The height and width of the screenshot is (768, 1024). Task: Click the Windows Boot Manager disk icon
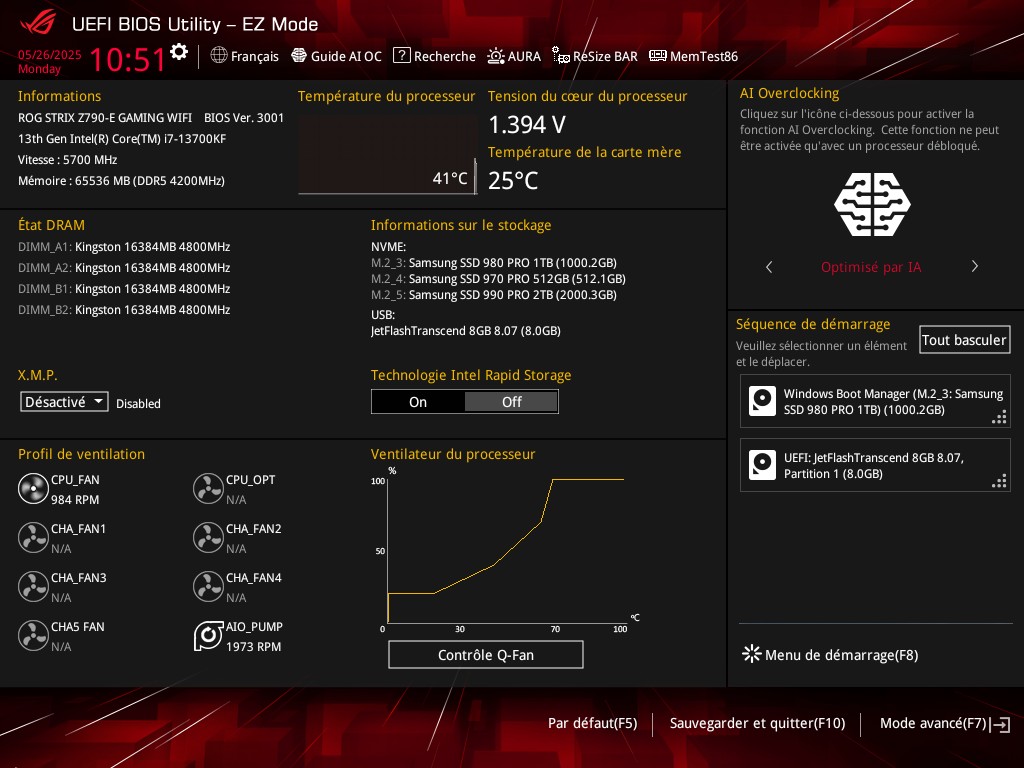762,401
